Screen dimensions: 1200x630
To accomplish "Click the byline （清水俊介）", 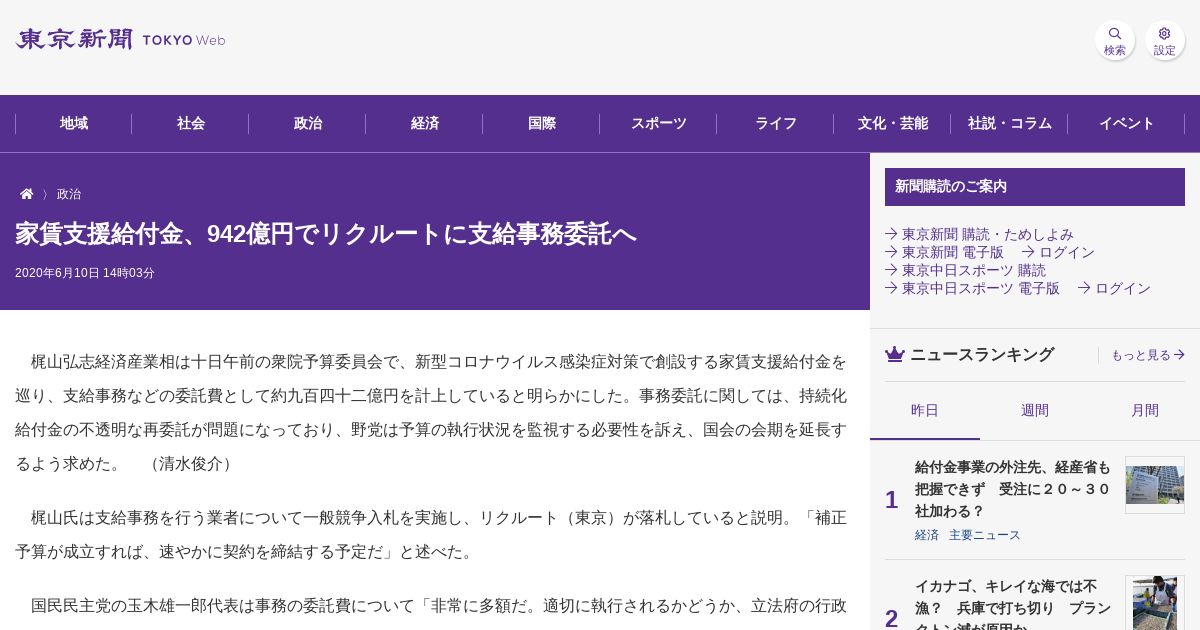I will [192, 464].
